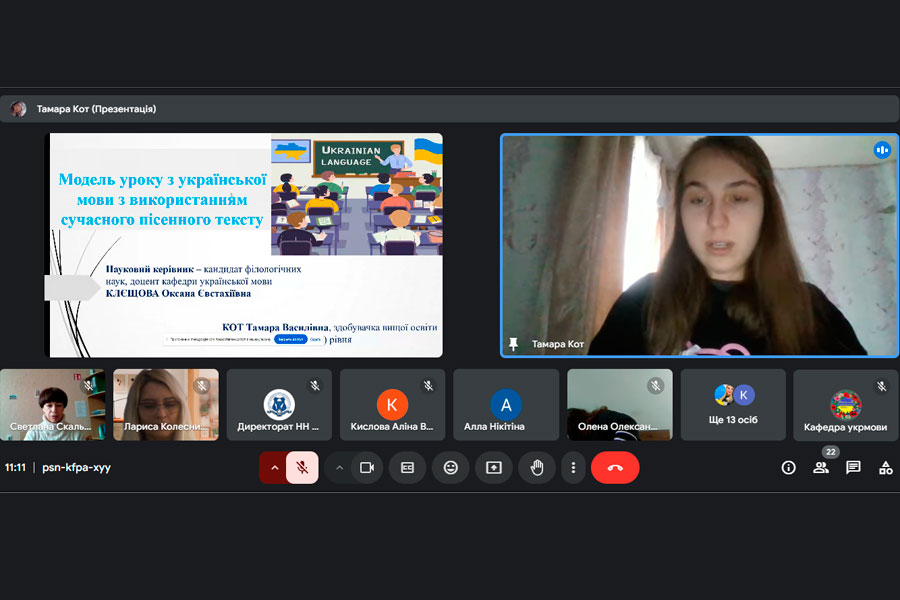Click the 11:11 clock text

point(15,467)
